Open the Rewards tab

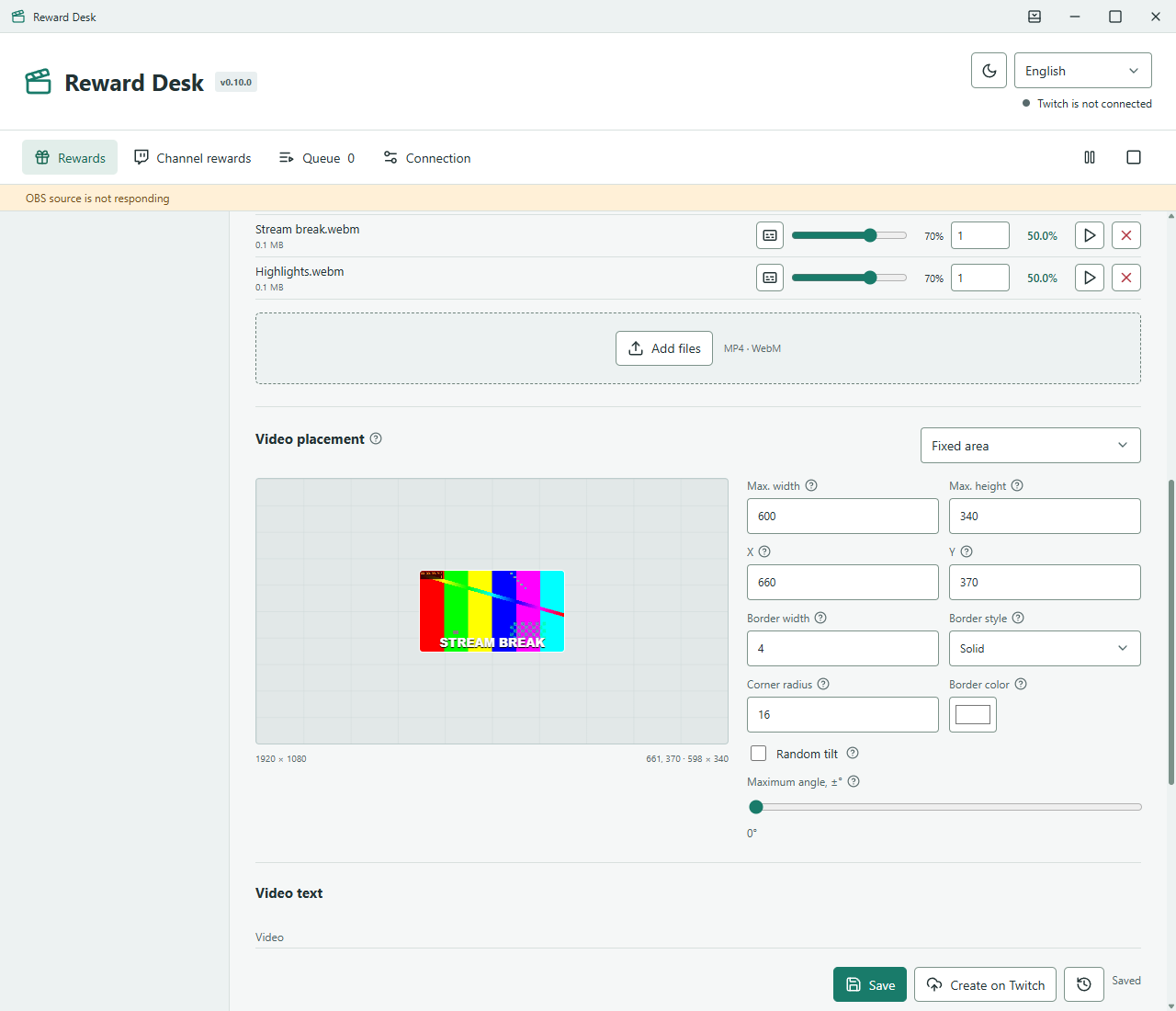tap(70, 157)
